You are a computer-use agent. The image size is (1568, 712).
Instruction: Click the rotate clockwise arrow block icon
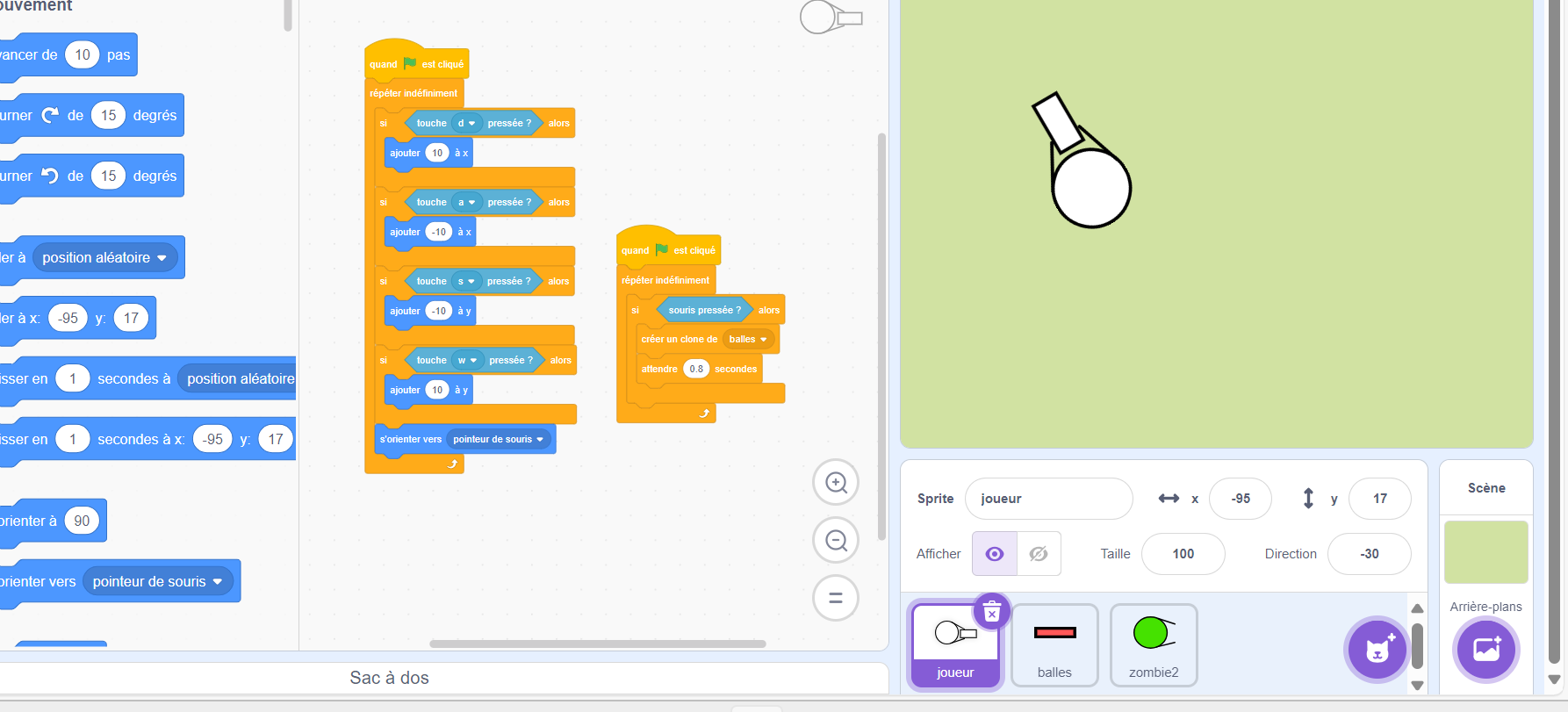tap(50, 115)
